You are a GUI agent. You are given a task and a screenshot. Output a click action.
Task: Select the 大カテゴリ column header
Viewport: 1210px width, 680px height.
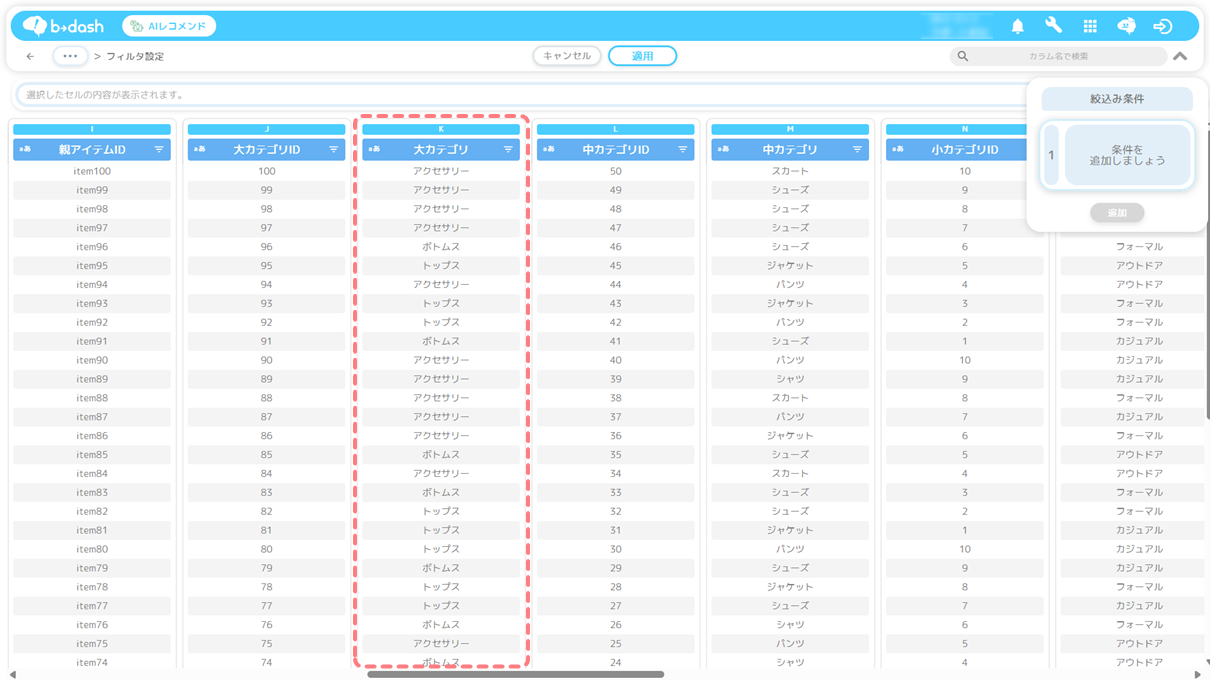click(x=441, y=150)
